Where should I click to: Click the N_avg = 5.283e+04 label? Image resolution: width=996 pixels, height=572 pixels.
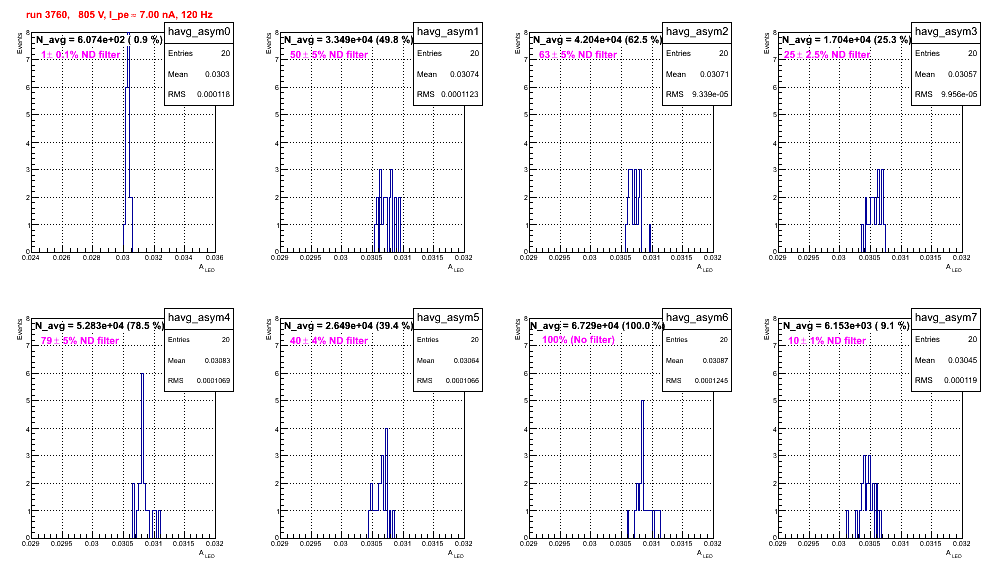tap(98, 326)
